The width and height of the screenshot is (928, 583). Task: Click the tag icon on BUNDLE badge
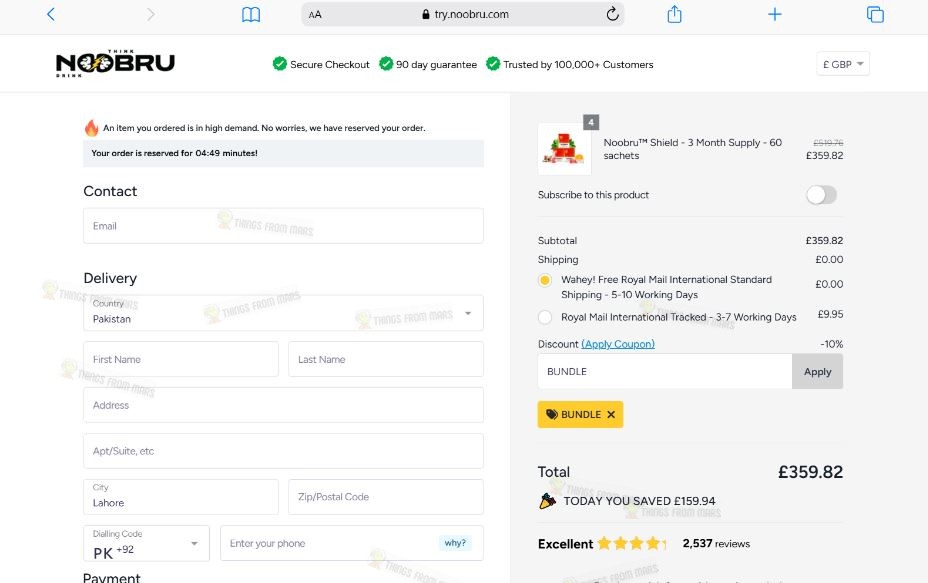click(x=552, y=414)
